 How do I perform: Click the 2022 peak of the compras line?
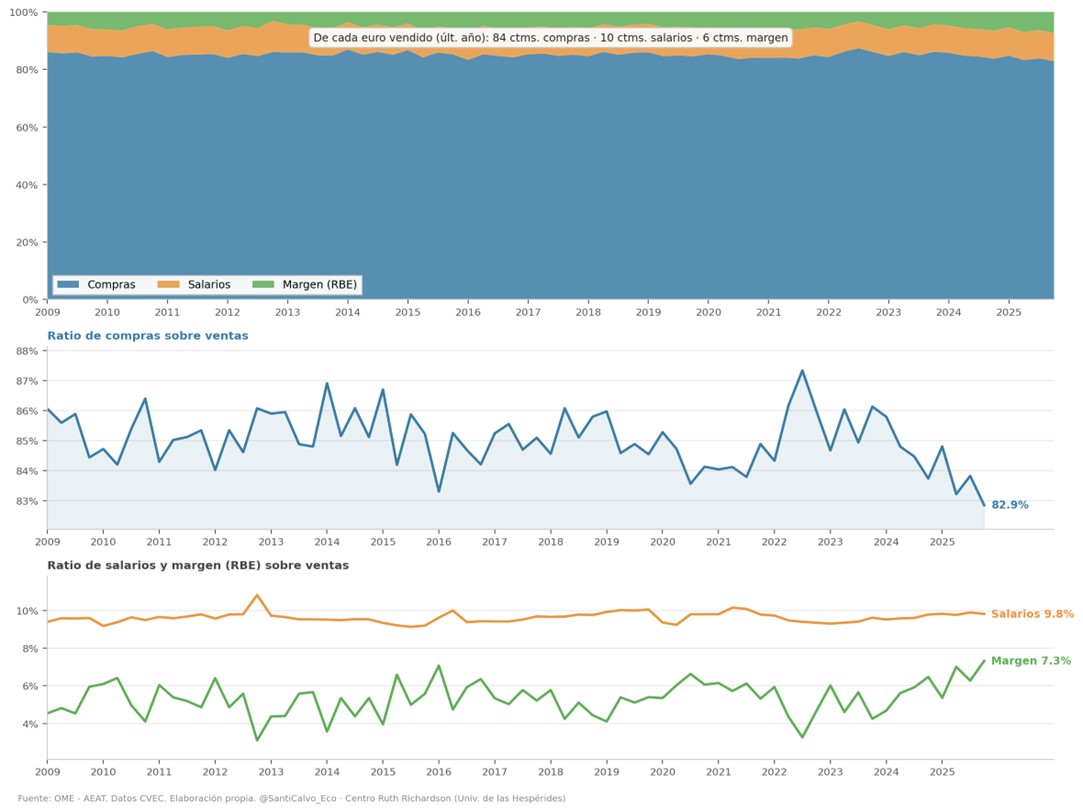pos(802,371)
